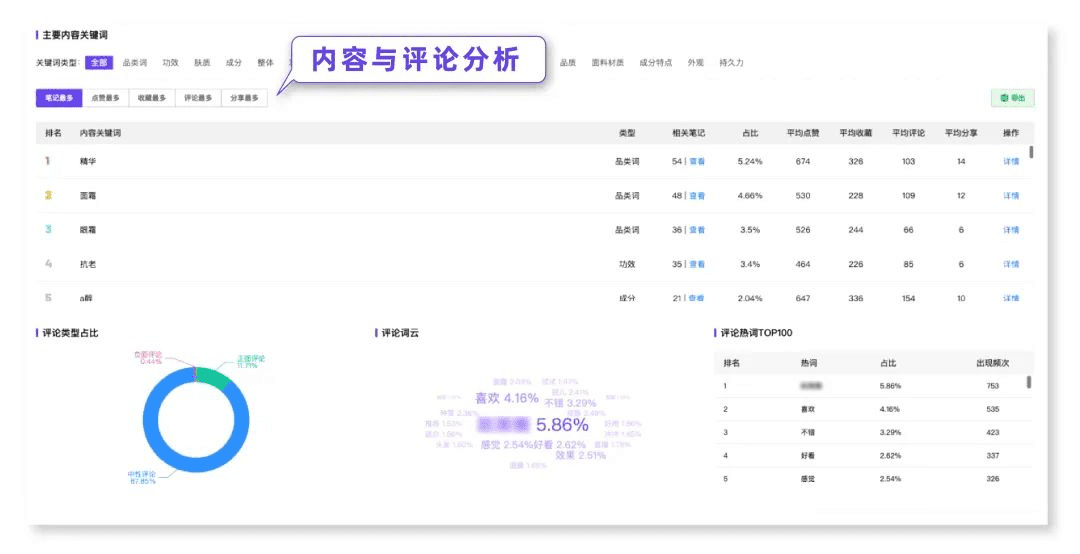The width and height of the screenshot is (1080, 554).
Task: Filter keywords by 品质
Action: tap(568, 63)
